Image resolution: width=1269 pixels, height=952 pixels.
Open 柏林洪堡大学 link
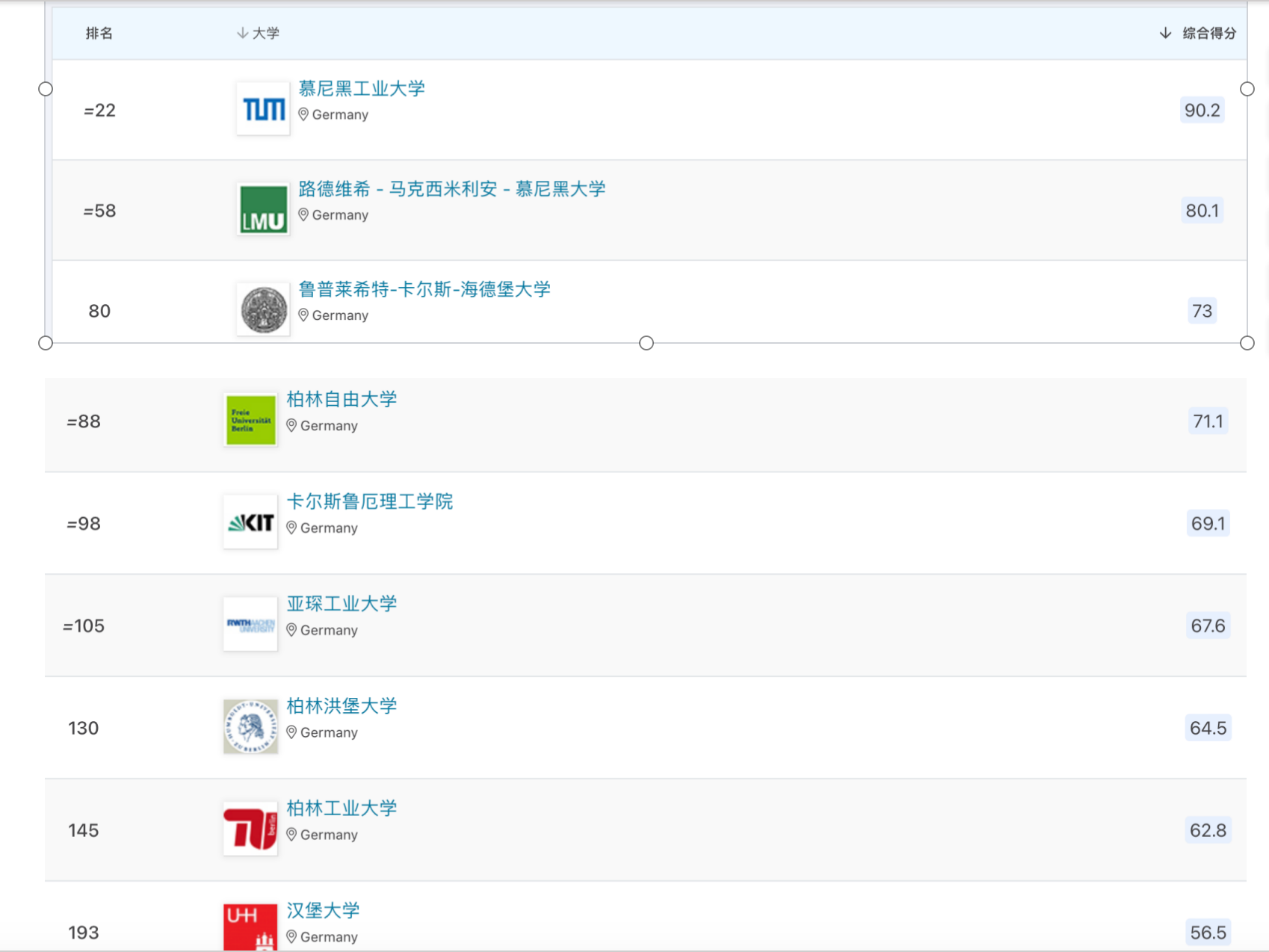click(342, 706)
